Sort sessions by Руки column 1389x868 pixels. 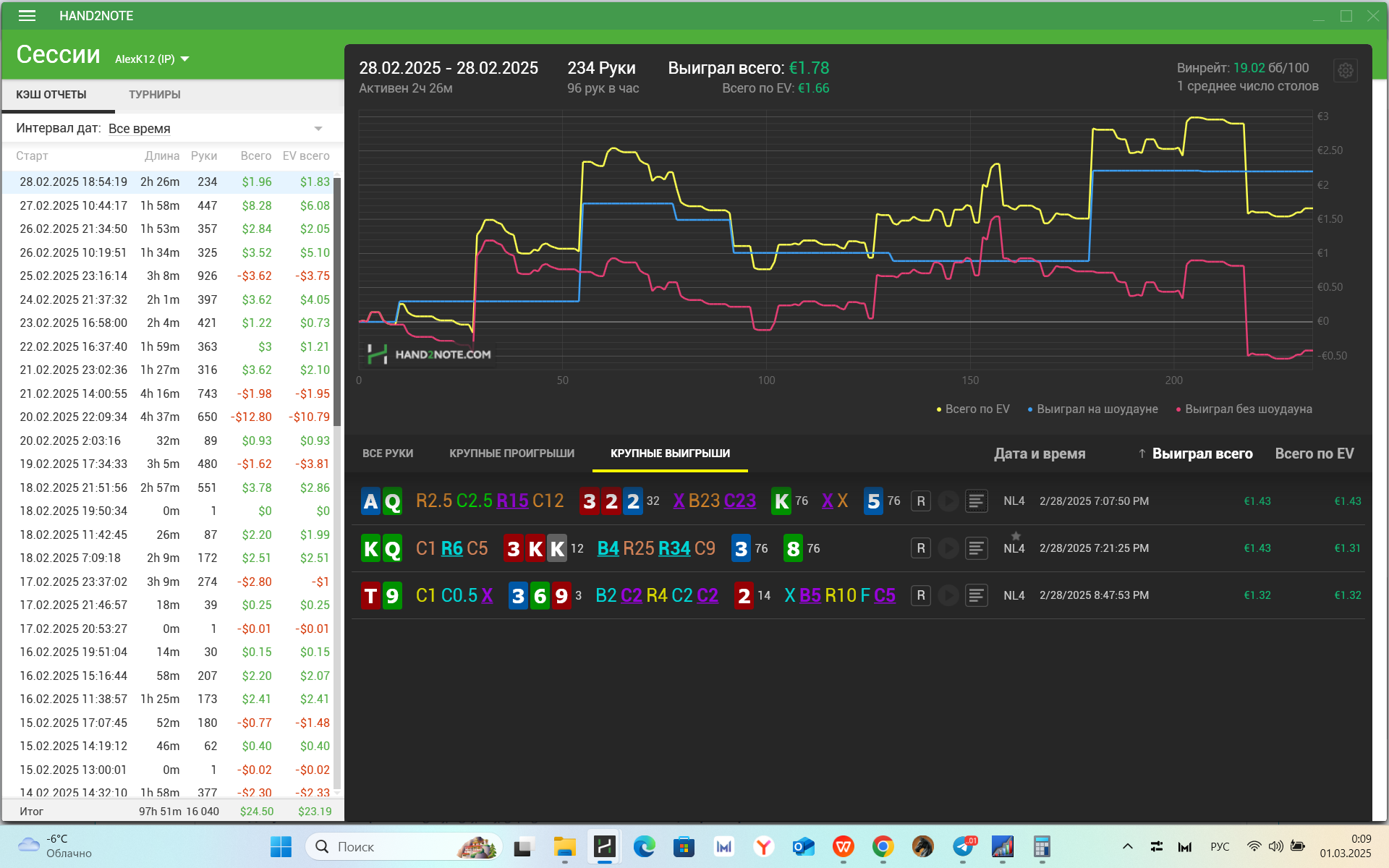pyautogui.click(x=204, y=156)
